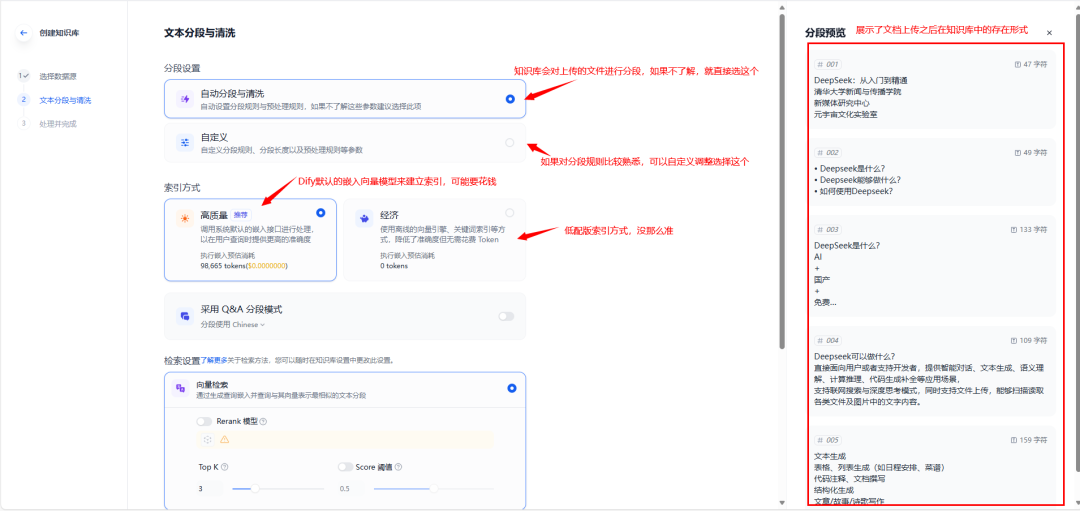Click the # 005 segment tag
The image size is (1080, 511).
(827, 439)
